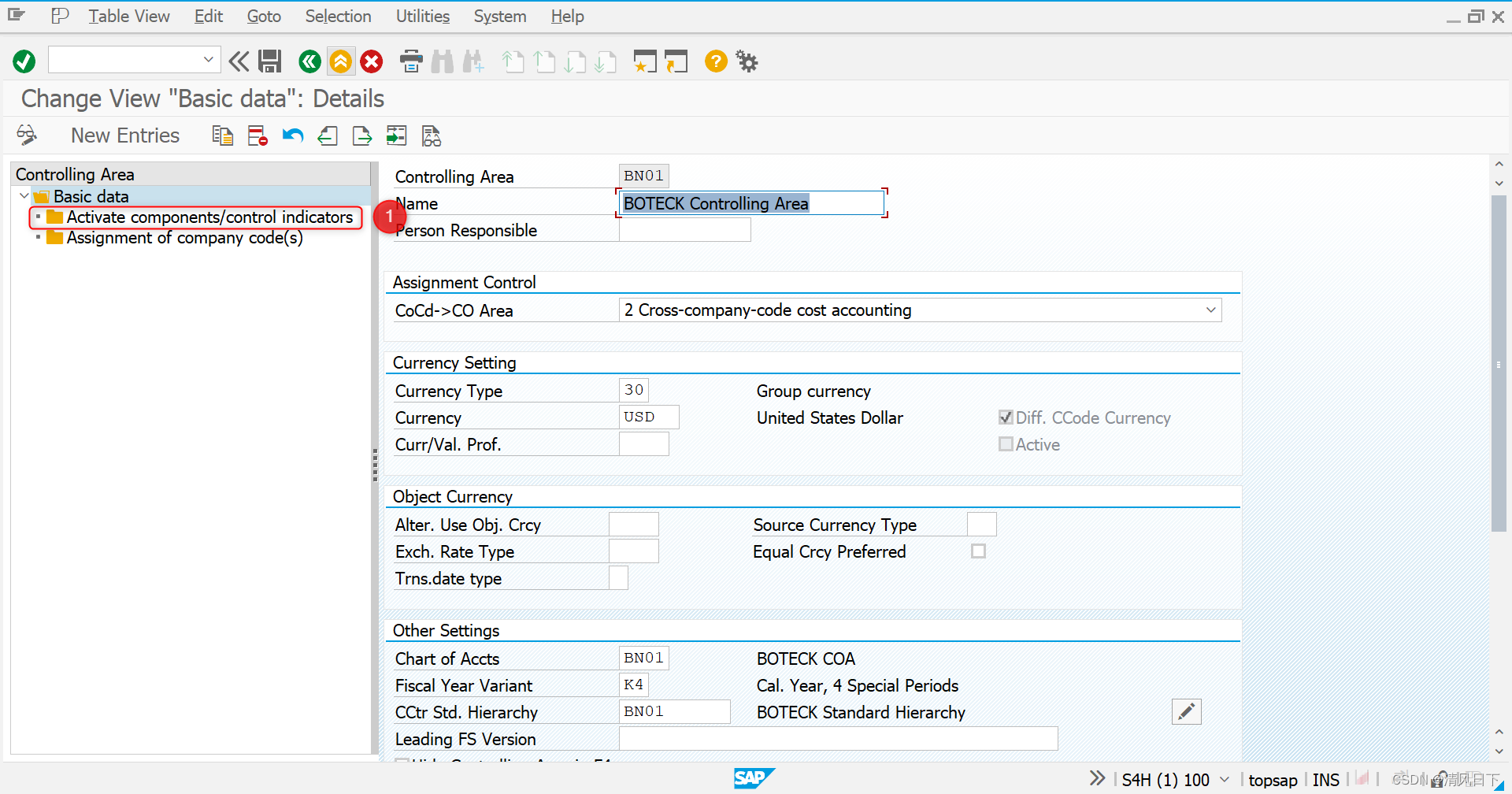Click the green Back arrow icon
1512x794 pixels.
coord(310,61)
